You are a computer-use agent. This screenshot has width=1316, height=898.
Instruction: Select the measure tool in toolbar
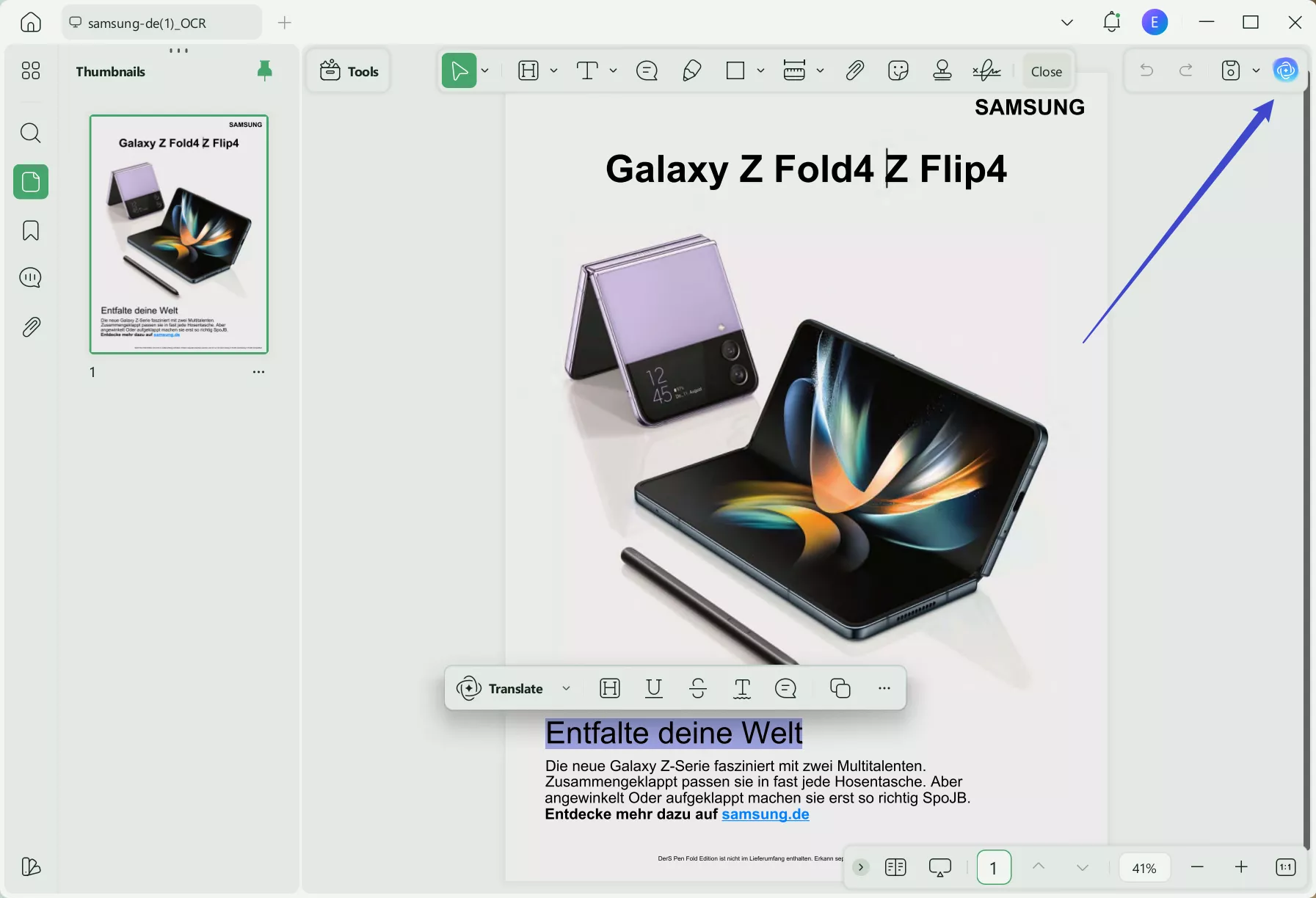click(x=794, y=70)
